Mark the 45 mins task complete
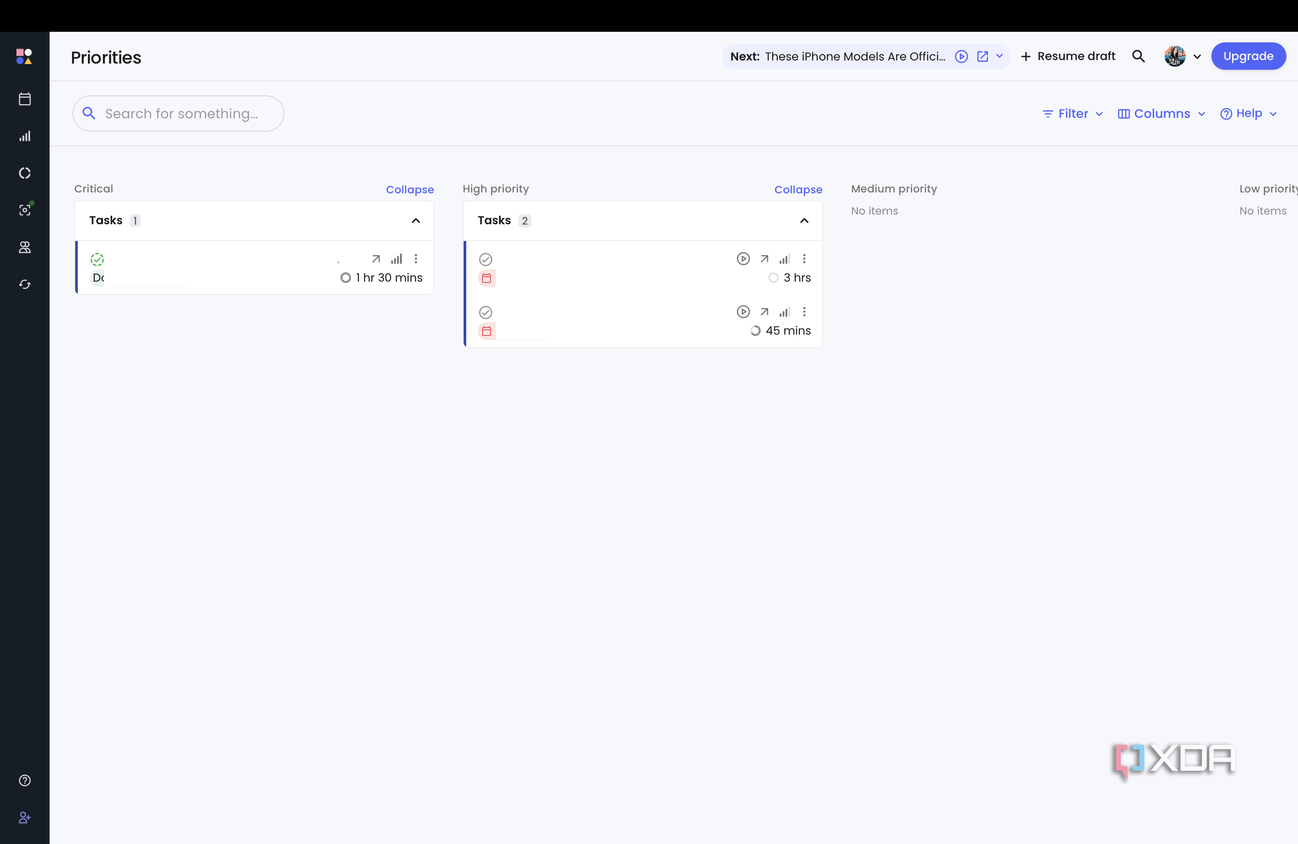 pos(486,312)
